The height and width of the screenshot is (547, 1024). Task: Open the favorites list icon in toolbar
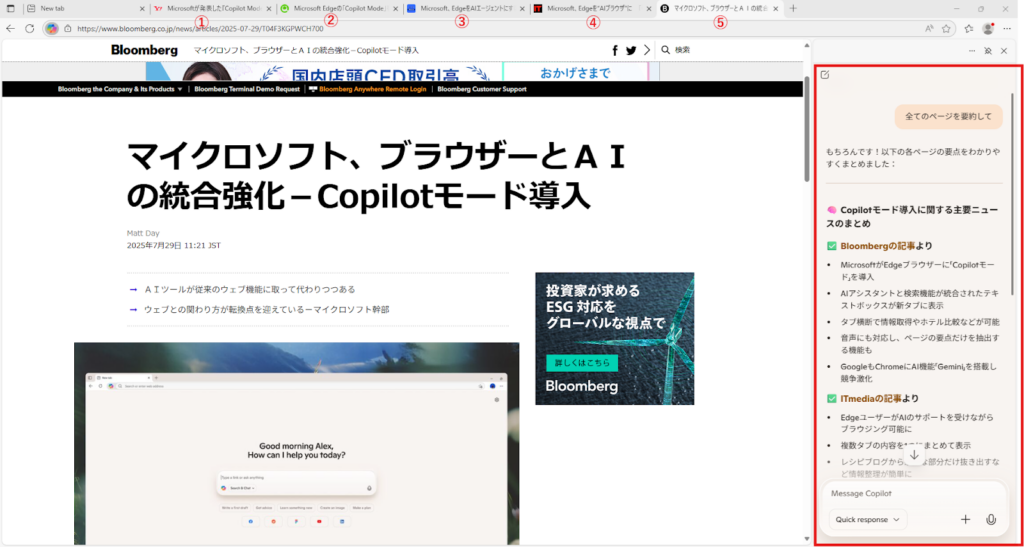tap(969, 29)
